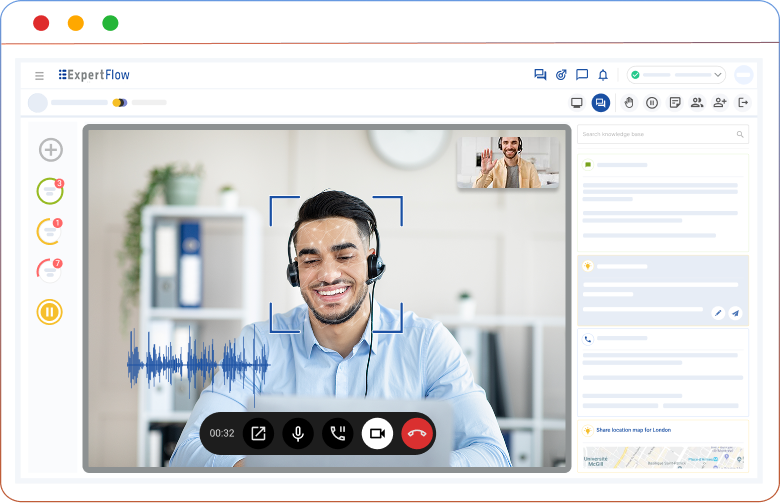Click the pop-out external window icon
Viewport: 780px width, 503px height.
tap(258, 433)
